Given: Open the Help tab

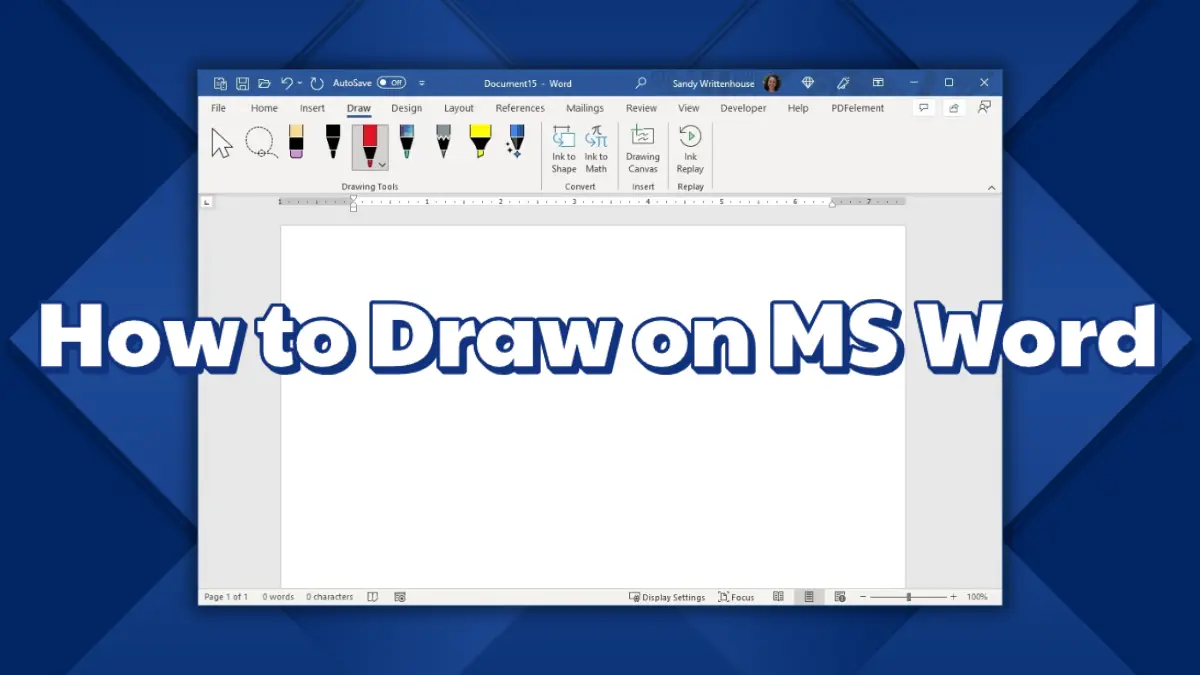Looking at the screenshot, I should coord(798,108).
